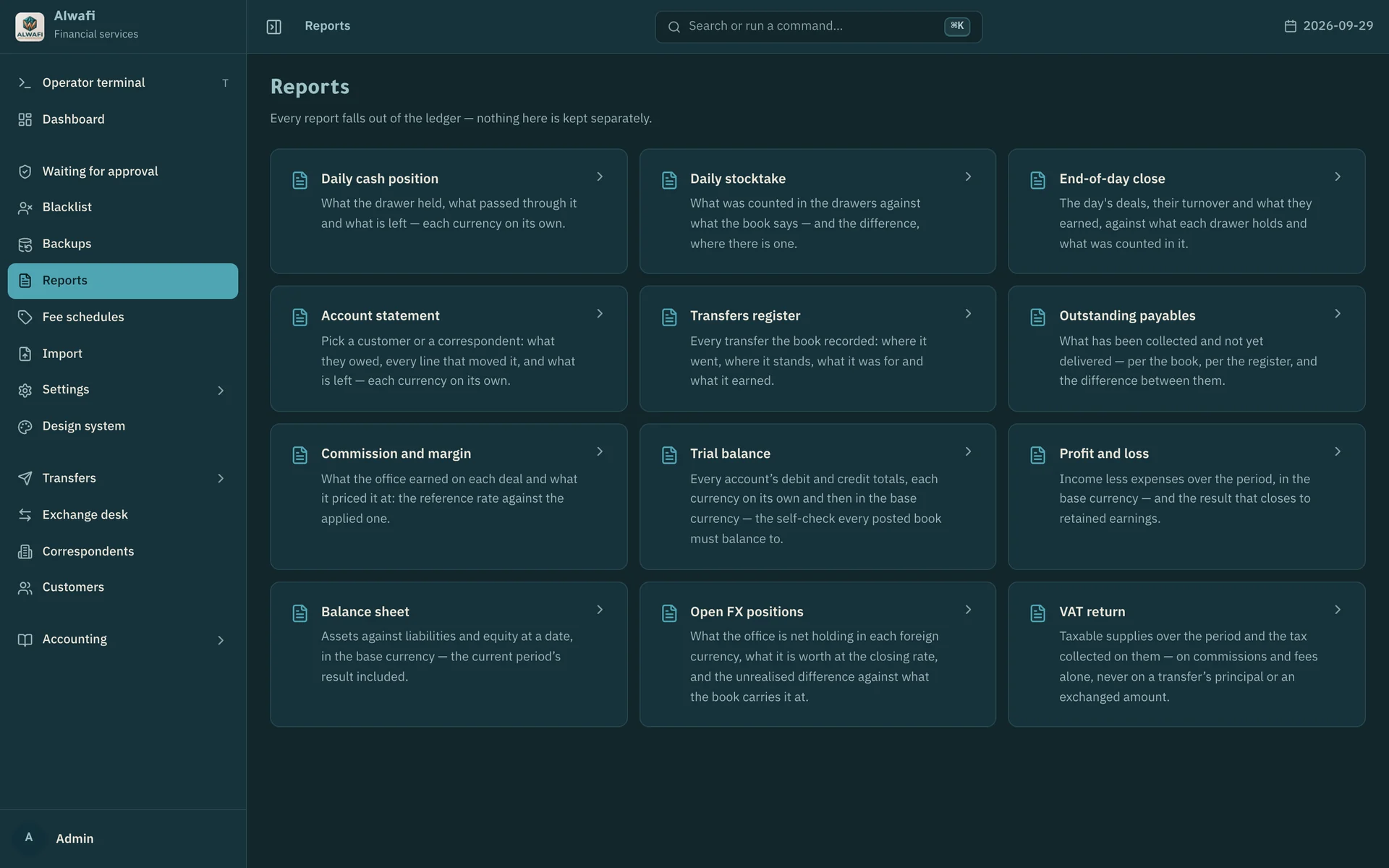Open the Customers page

click(x=123, y=587)
